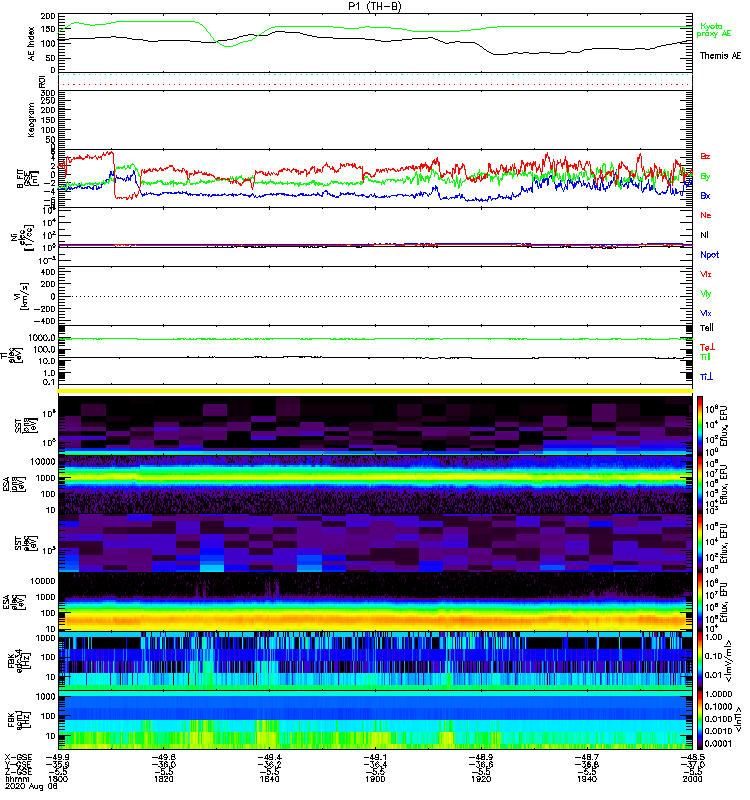This screenshot has height=800, width=750.
Task: Click the zero dotted line in Vi panel
Action: (x=375, y=296)
